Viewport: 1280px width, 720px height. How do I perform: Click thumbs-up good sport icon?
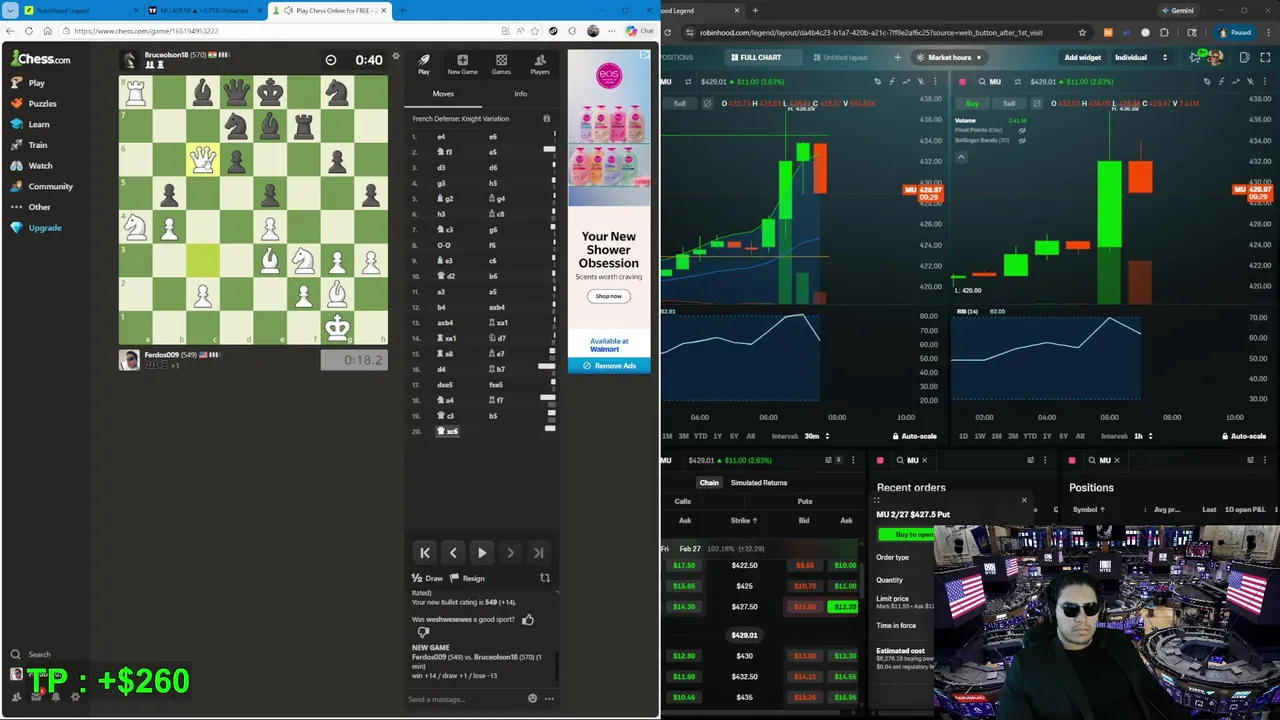(528, 620)
